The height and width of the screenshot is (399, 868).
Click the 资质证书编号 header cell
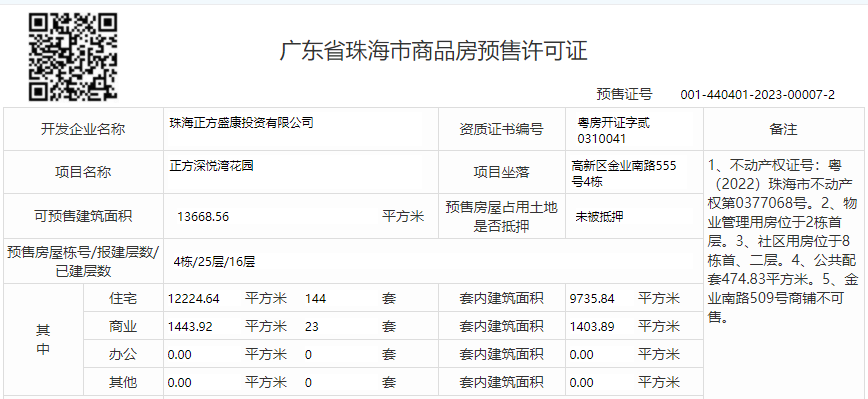tap(502, 129)
